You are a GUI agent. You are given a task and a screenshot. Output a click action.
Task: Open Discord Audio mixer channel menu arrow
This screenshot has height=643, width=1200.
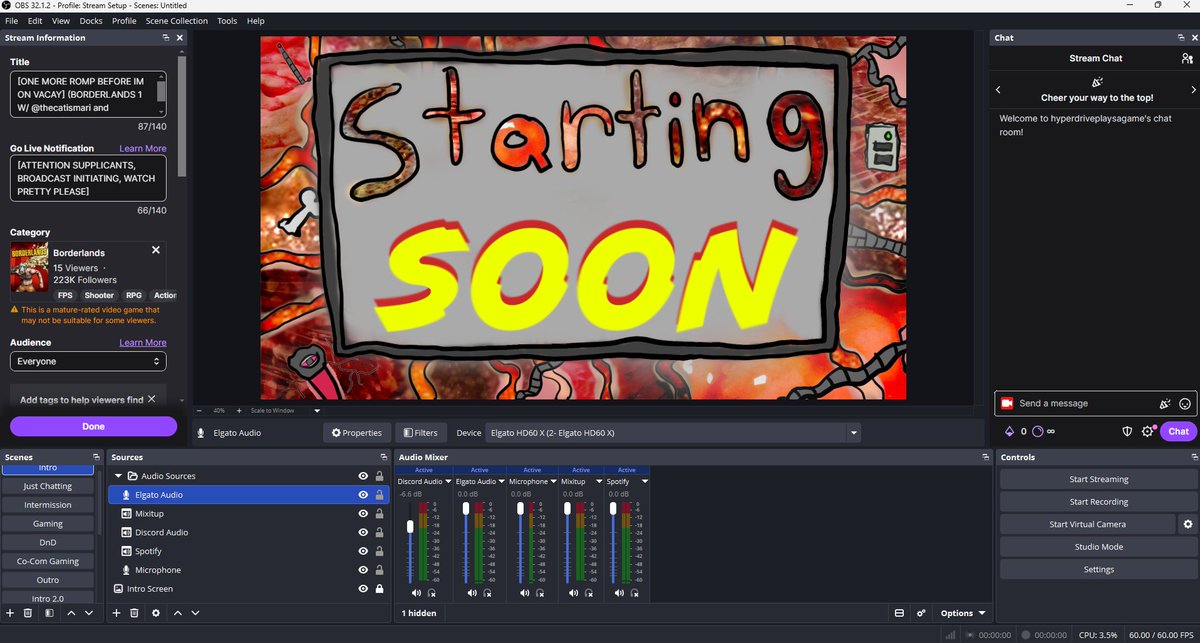(448, 482)
